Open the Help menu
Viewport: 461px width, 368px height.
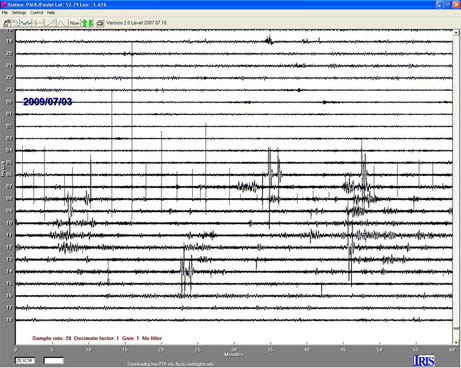coord(51,13)
